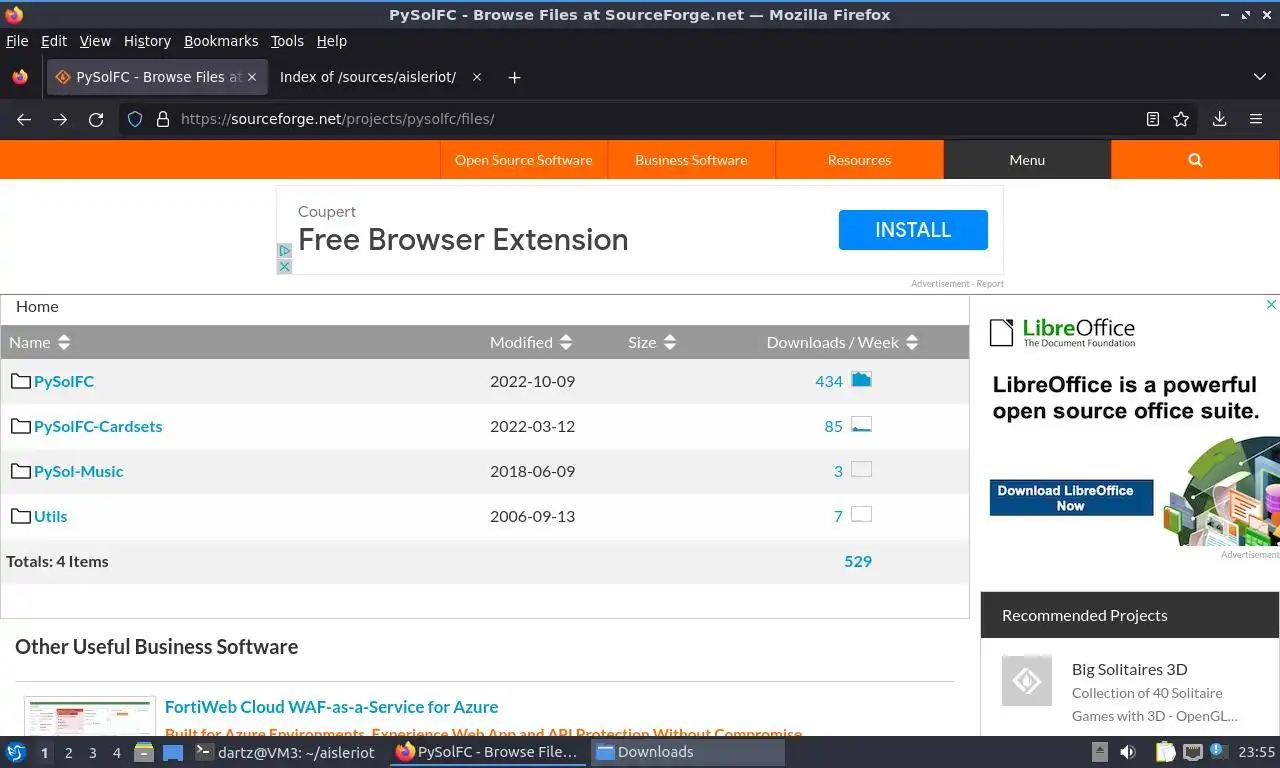Open the Tools menu

287,41
